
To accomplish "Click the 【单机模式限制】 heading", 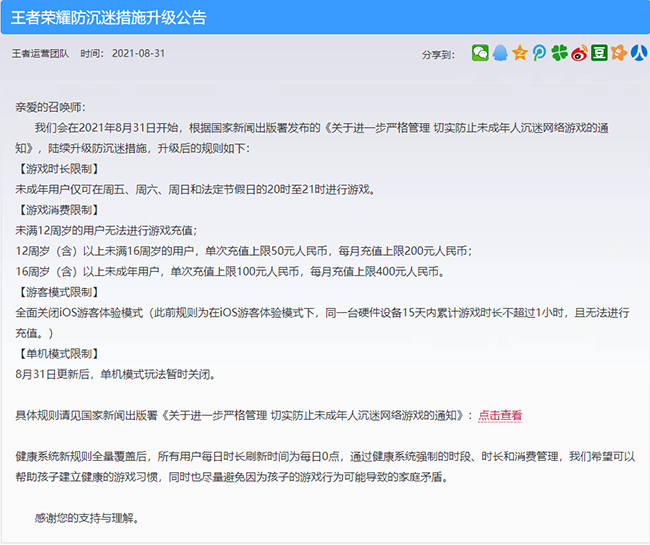I will click(58, 354).
